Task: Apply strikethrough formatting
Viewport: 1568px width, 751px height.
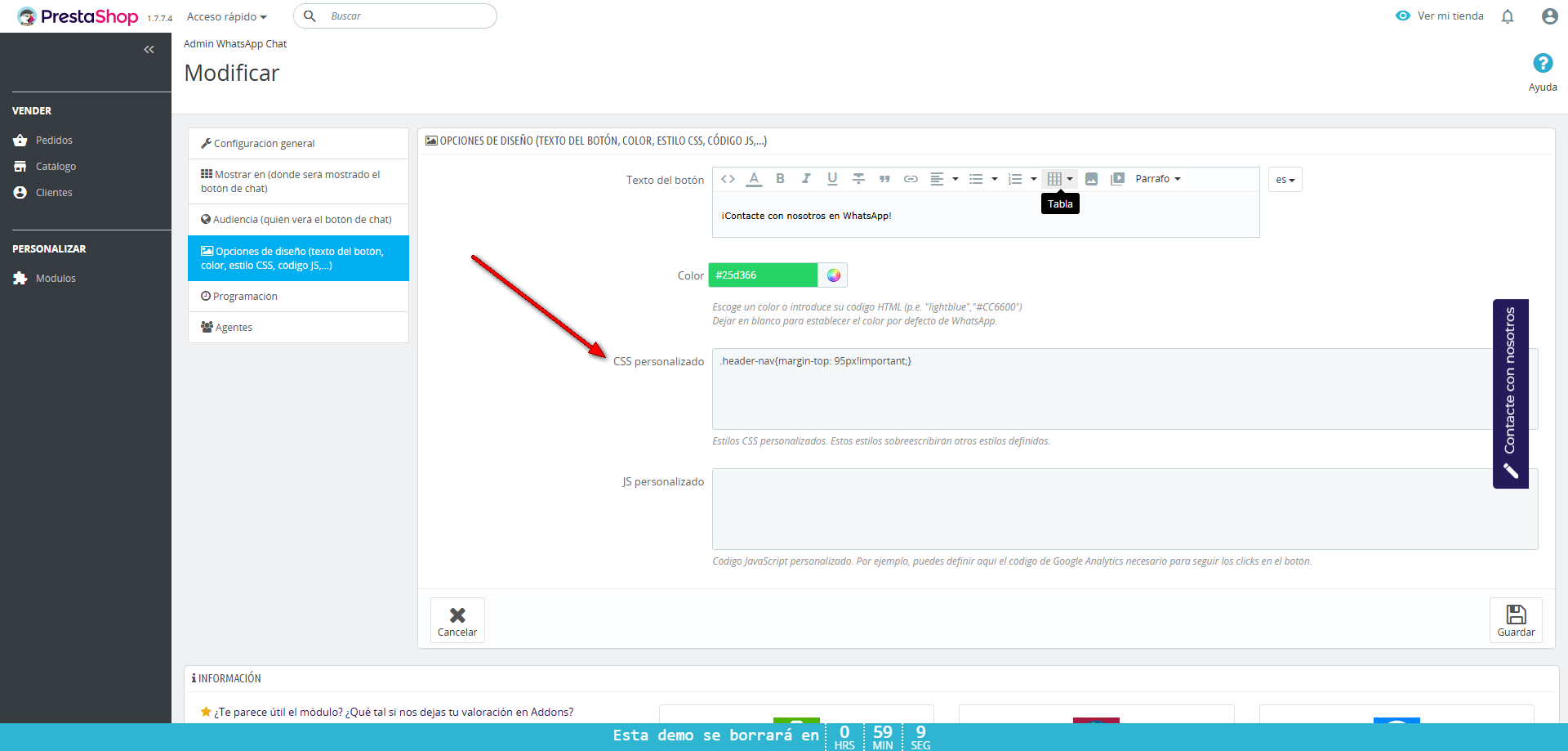Action: click(x=858, y=179)
